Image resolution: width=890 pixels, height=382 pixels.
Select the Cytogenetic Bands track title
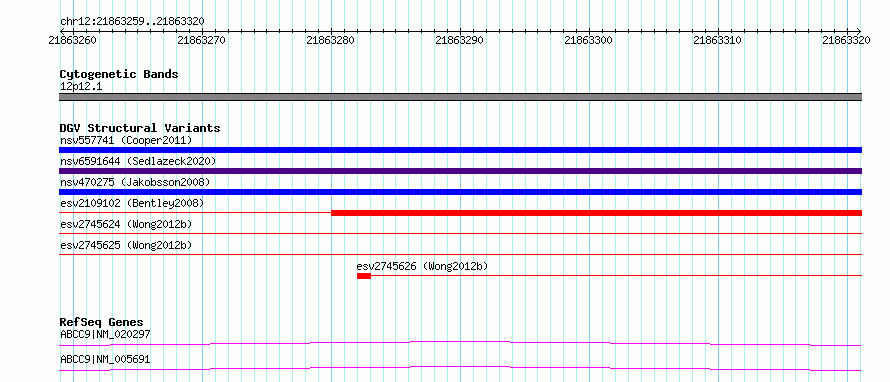coord(119,74)
